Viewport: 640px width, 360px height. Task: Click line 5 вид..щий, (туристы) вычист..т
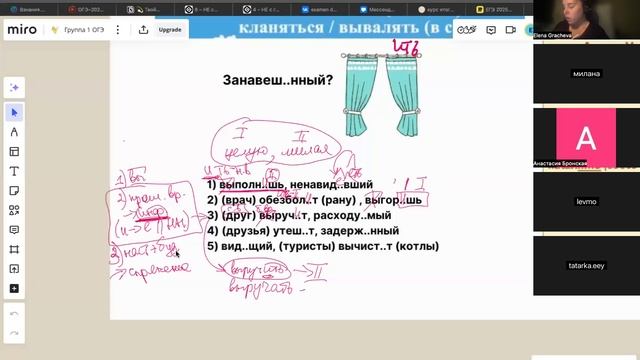323,246
